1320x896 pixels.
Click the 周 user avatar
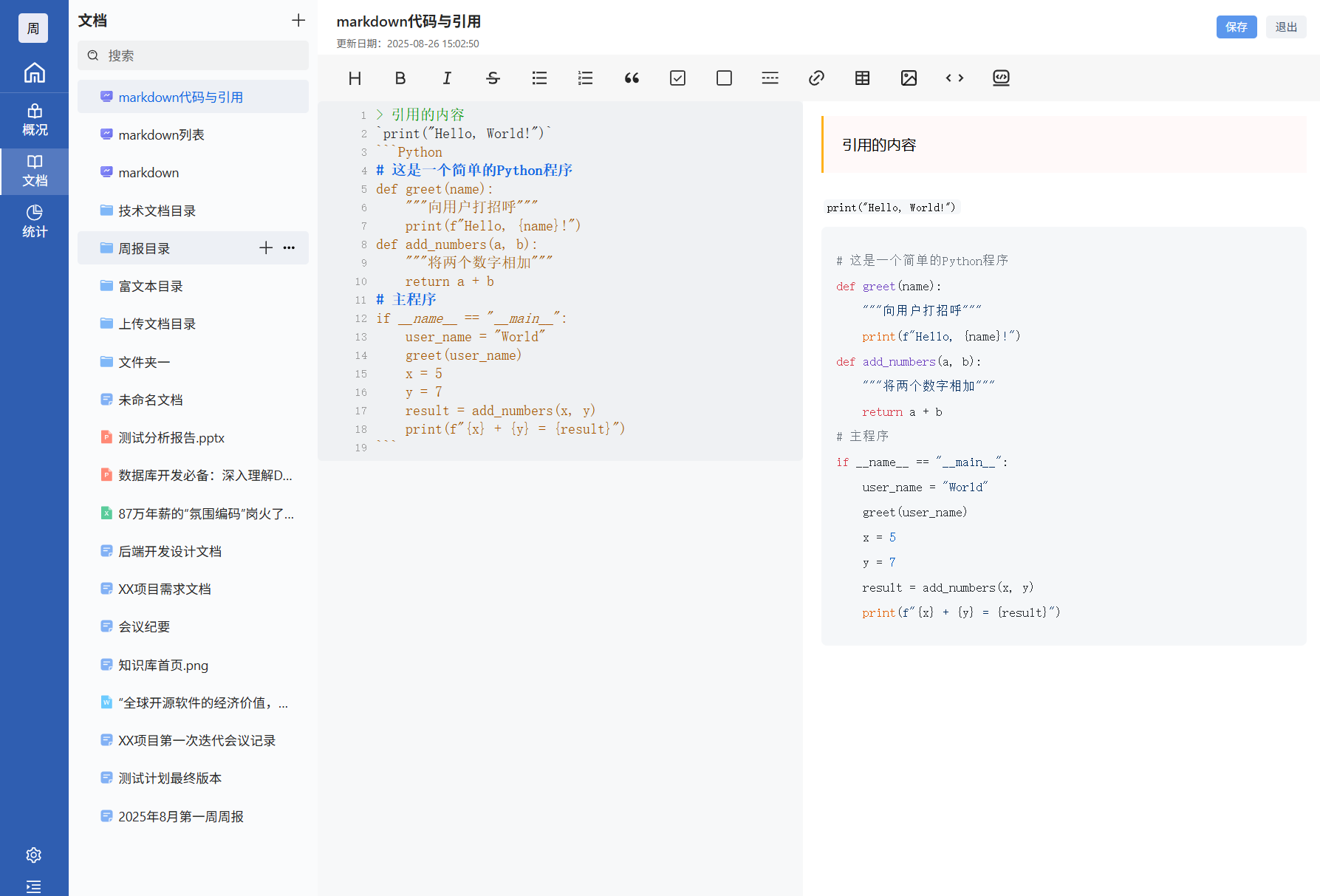(x=33, y=28)
